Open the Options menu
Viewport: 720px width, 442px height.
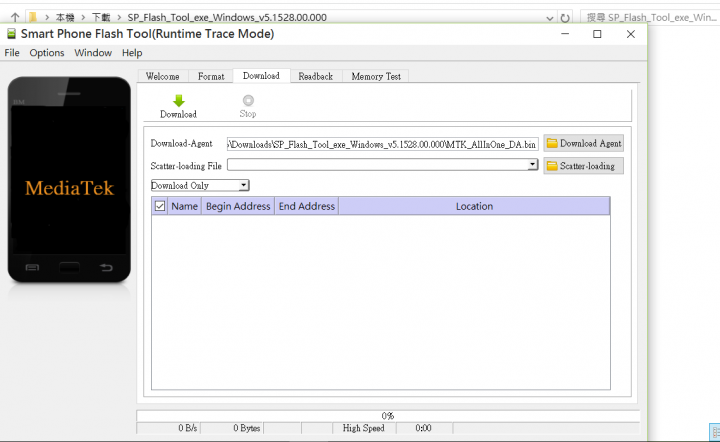point(47,53)
